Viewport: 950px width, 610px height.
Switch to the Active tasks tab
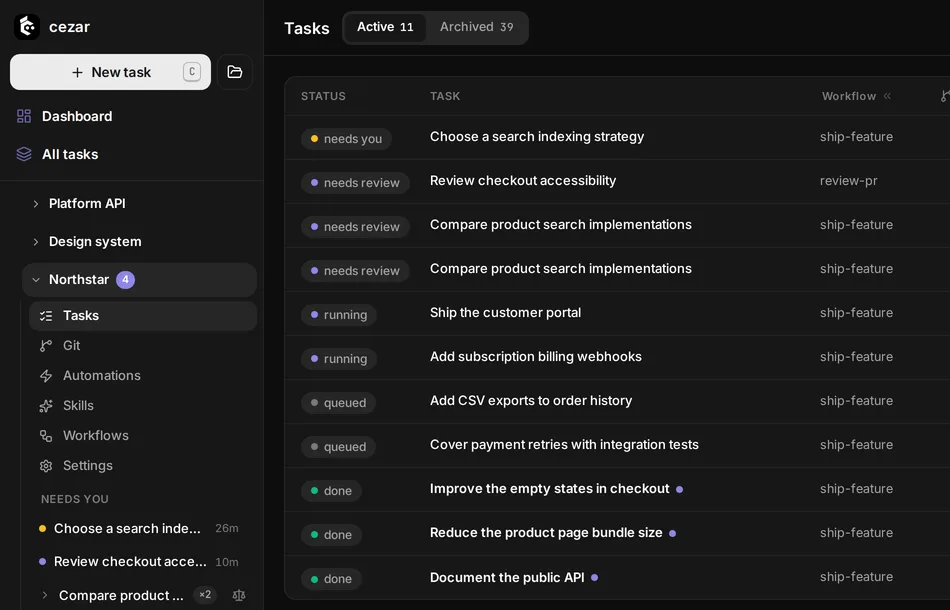coord(385,27)
